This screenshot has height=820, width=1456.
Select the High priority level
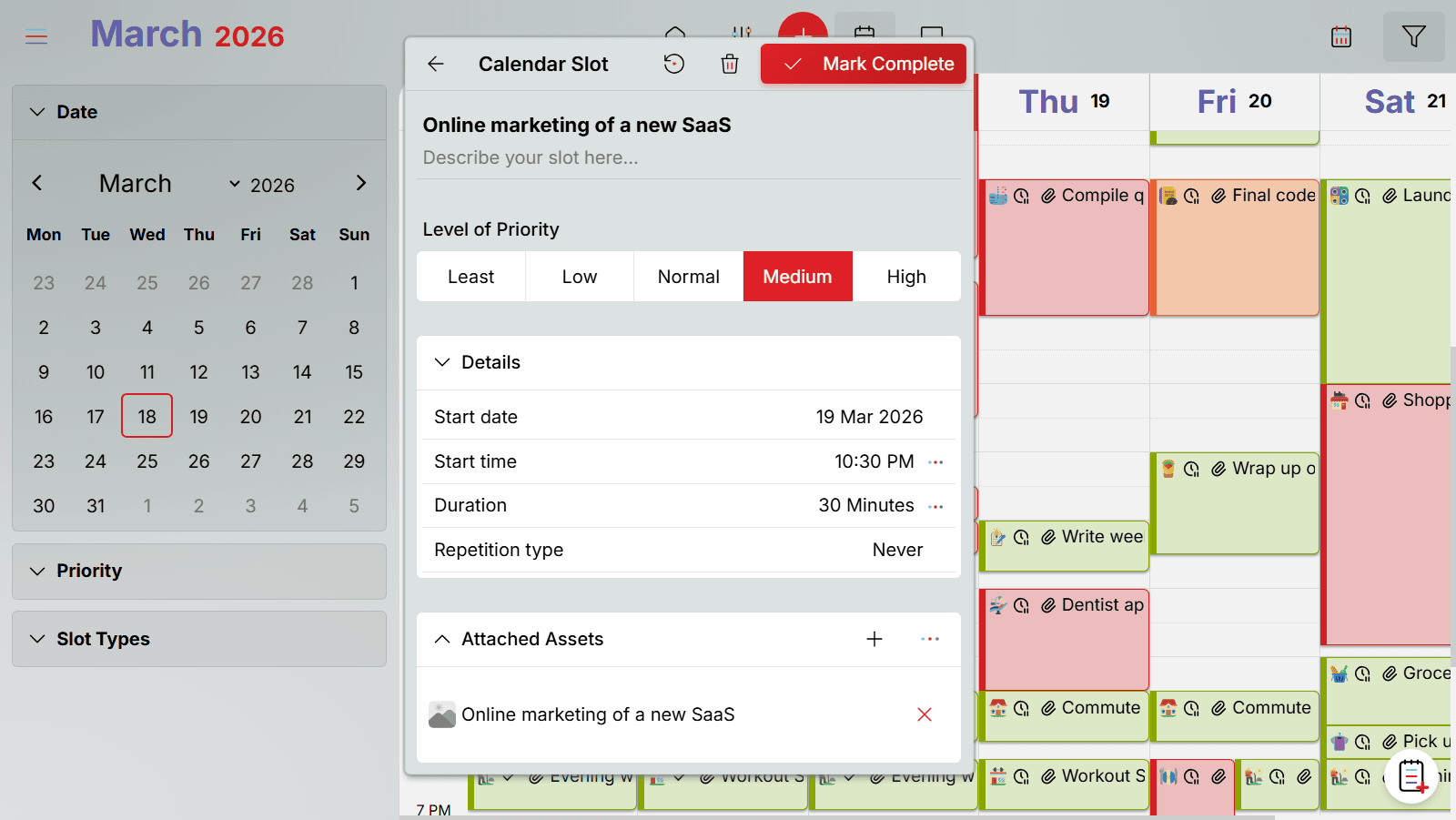point(906,276)
